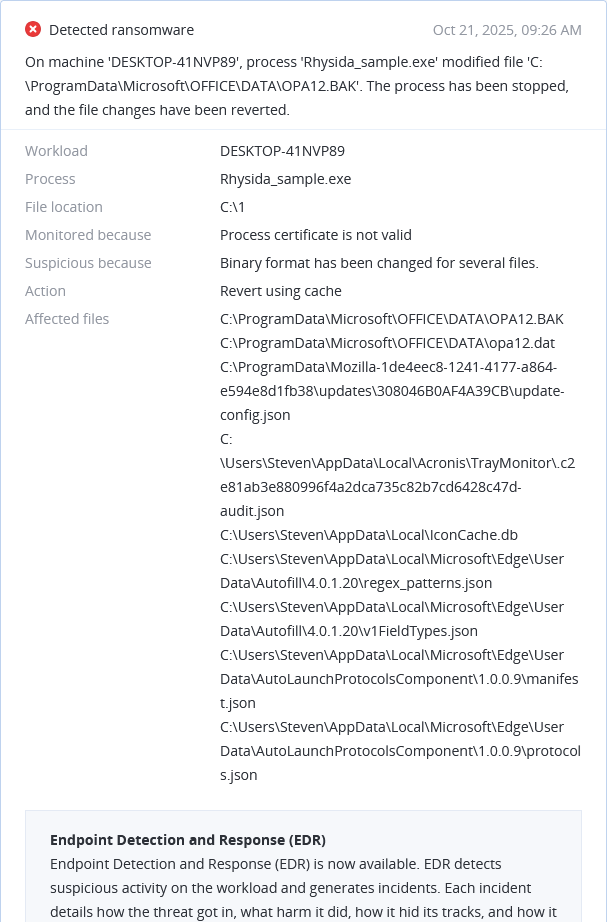Click the regex_patterns.json file path

point(391,571)
